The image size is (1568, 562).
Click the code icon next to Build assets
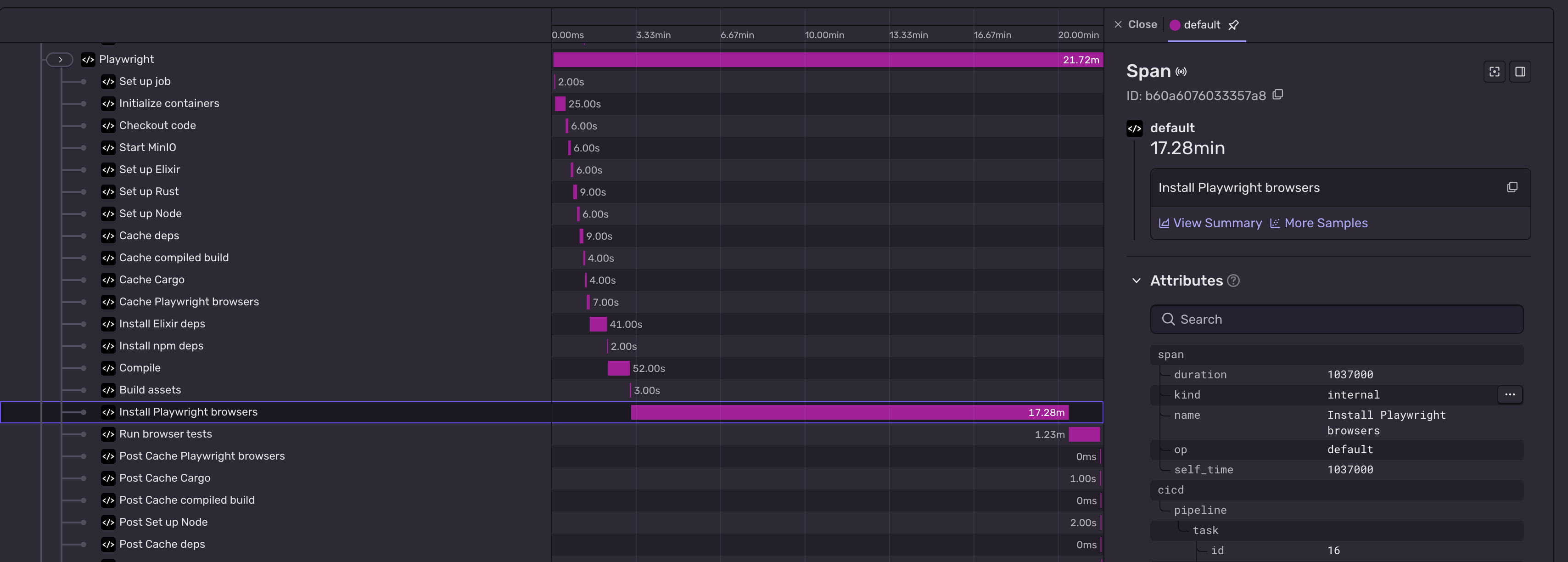tap(108, 390)
